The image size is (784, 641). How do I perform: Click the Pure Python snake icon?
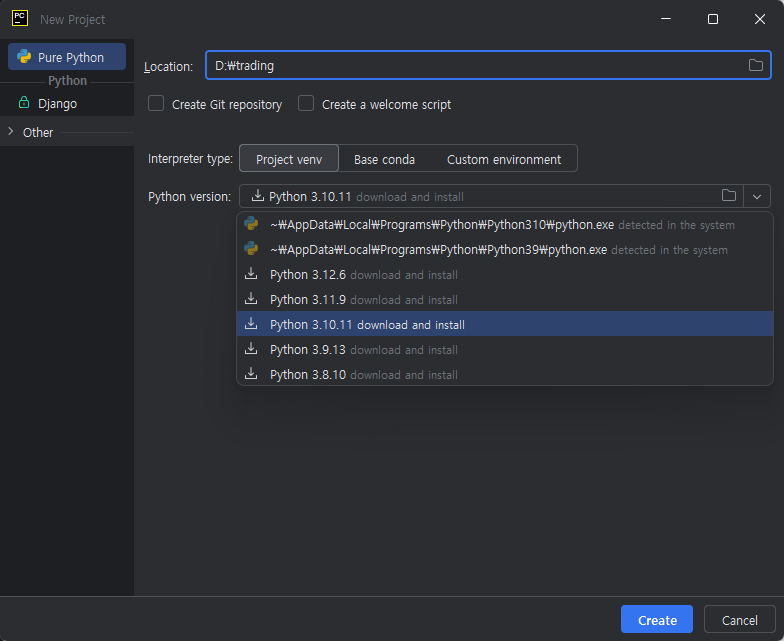24,56
